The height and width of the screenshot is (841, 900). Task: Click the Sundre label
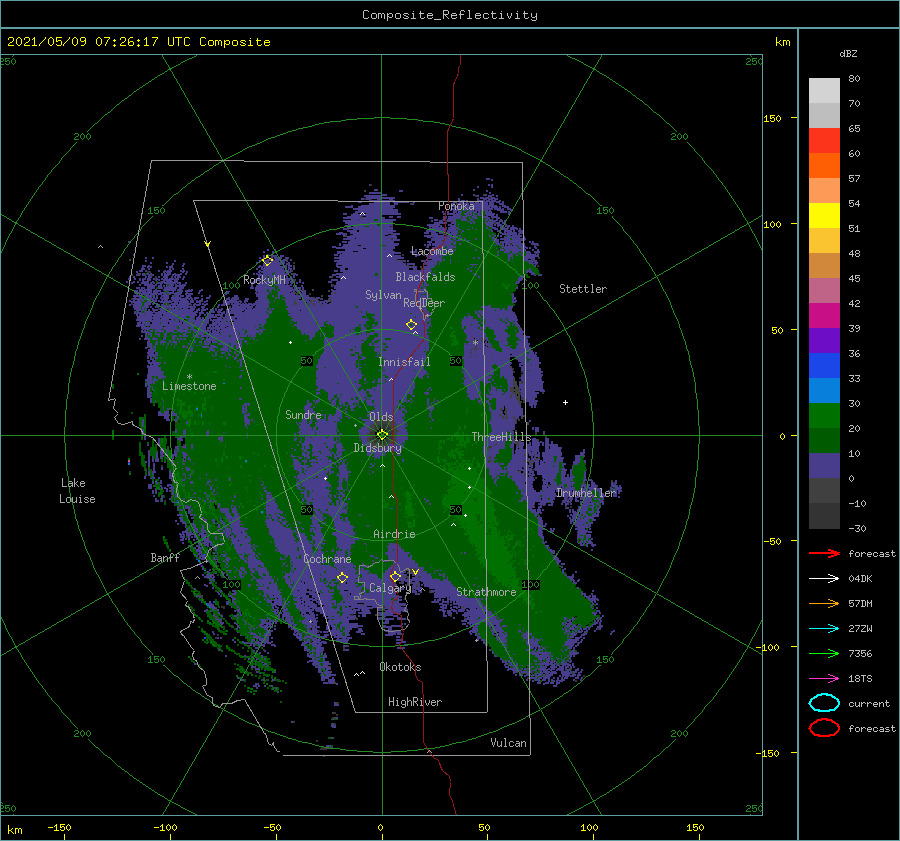(x=303, y=414)
